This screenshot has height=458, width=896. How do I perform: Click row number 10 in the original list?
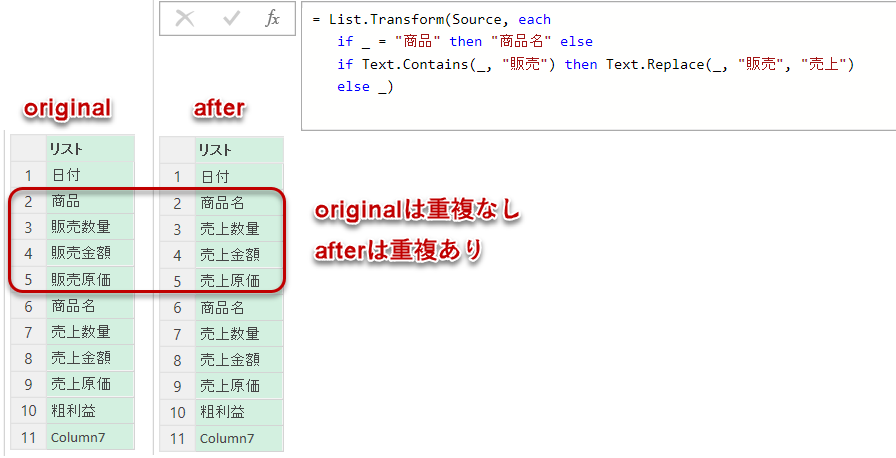[29, 411]
